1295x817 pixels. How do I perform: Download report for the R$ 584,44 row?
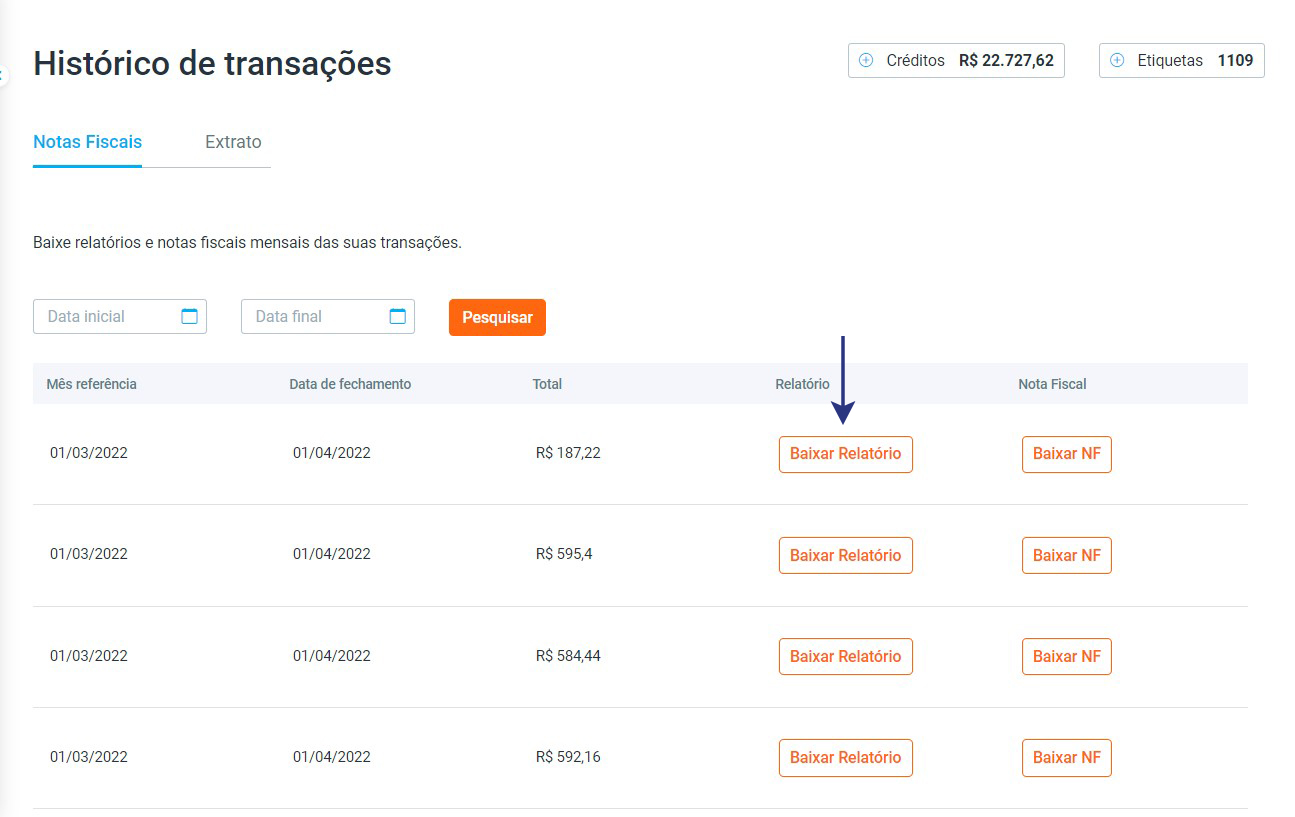point(845,656)
